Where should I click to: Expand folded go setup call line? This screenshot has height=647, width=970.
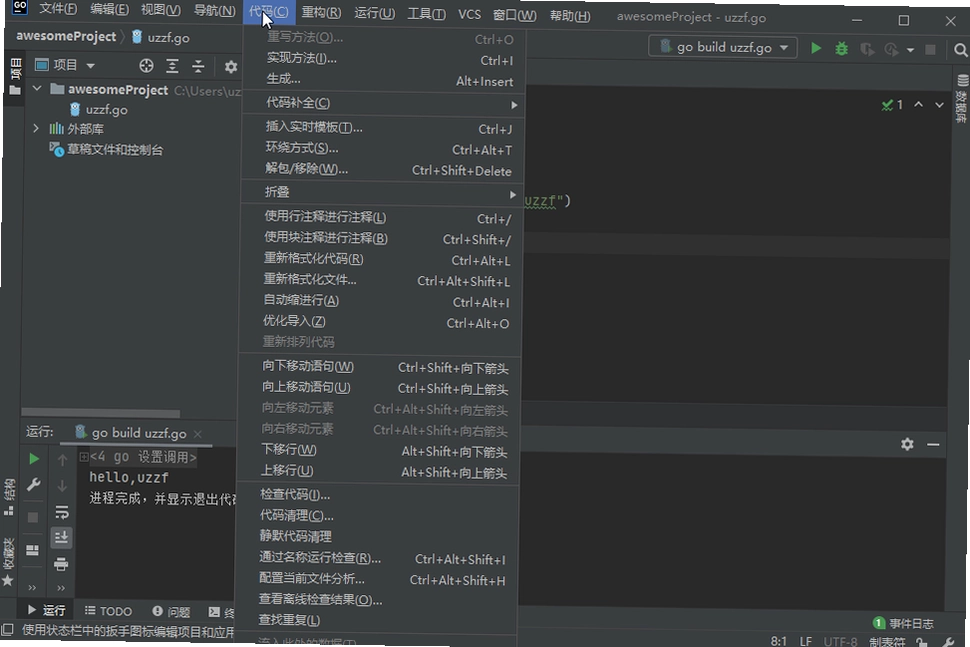click(x=84, y=457)
